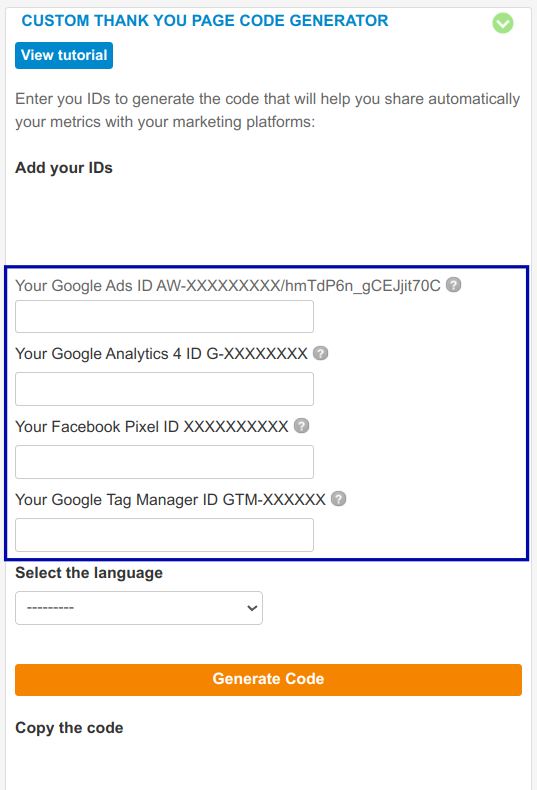Click the Google Analytics 4 ID text box

164,389
